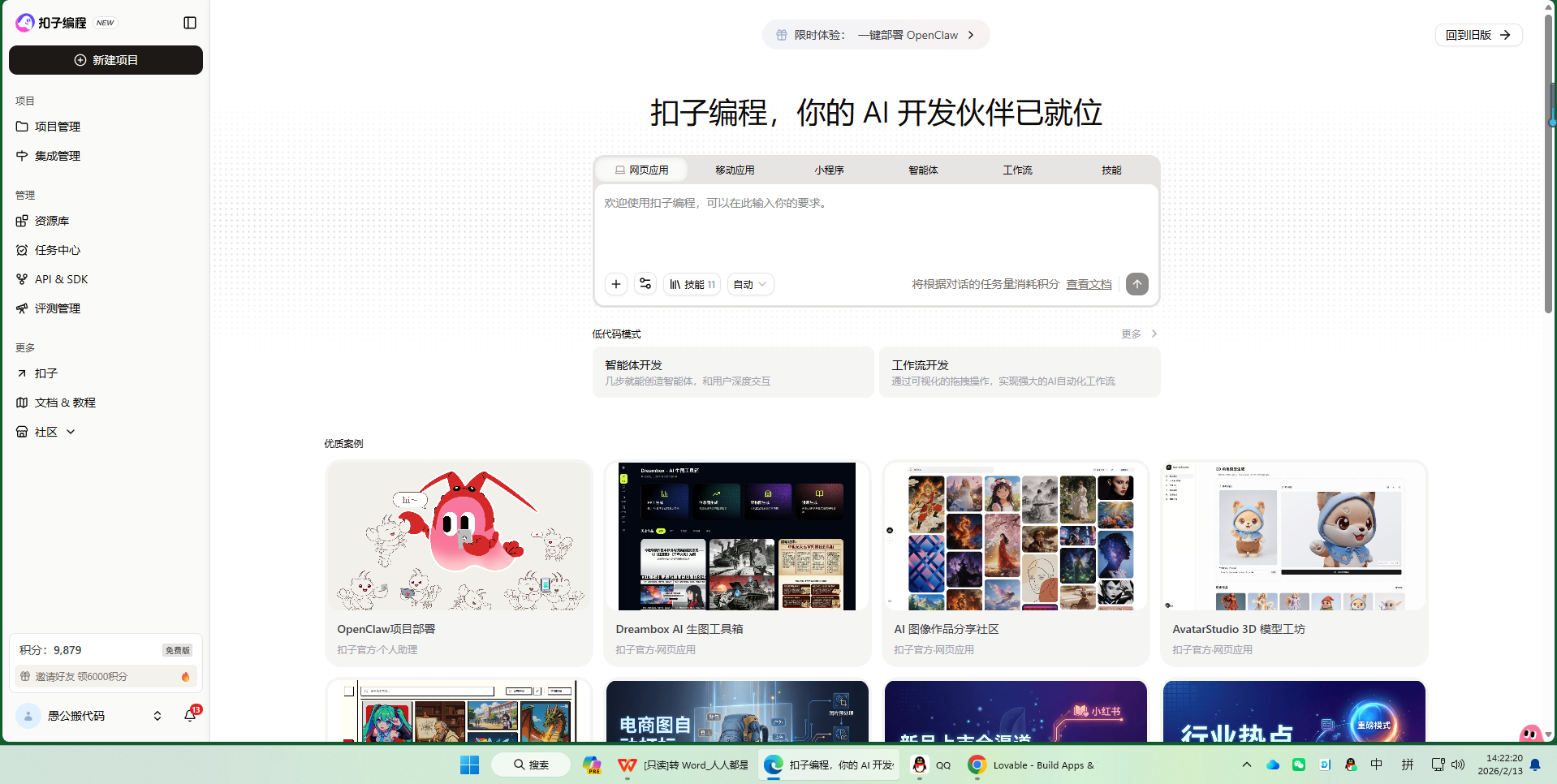1557x784 pixels.
Task: Open 评测管理 evaluation management
Action: (x=58, y=308)
